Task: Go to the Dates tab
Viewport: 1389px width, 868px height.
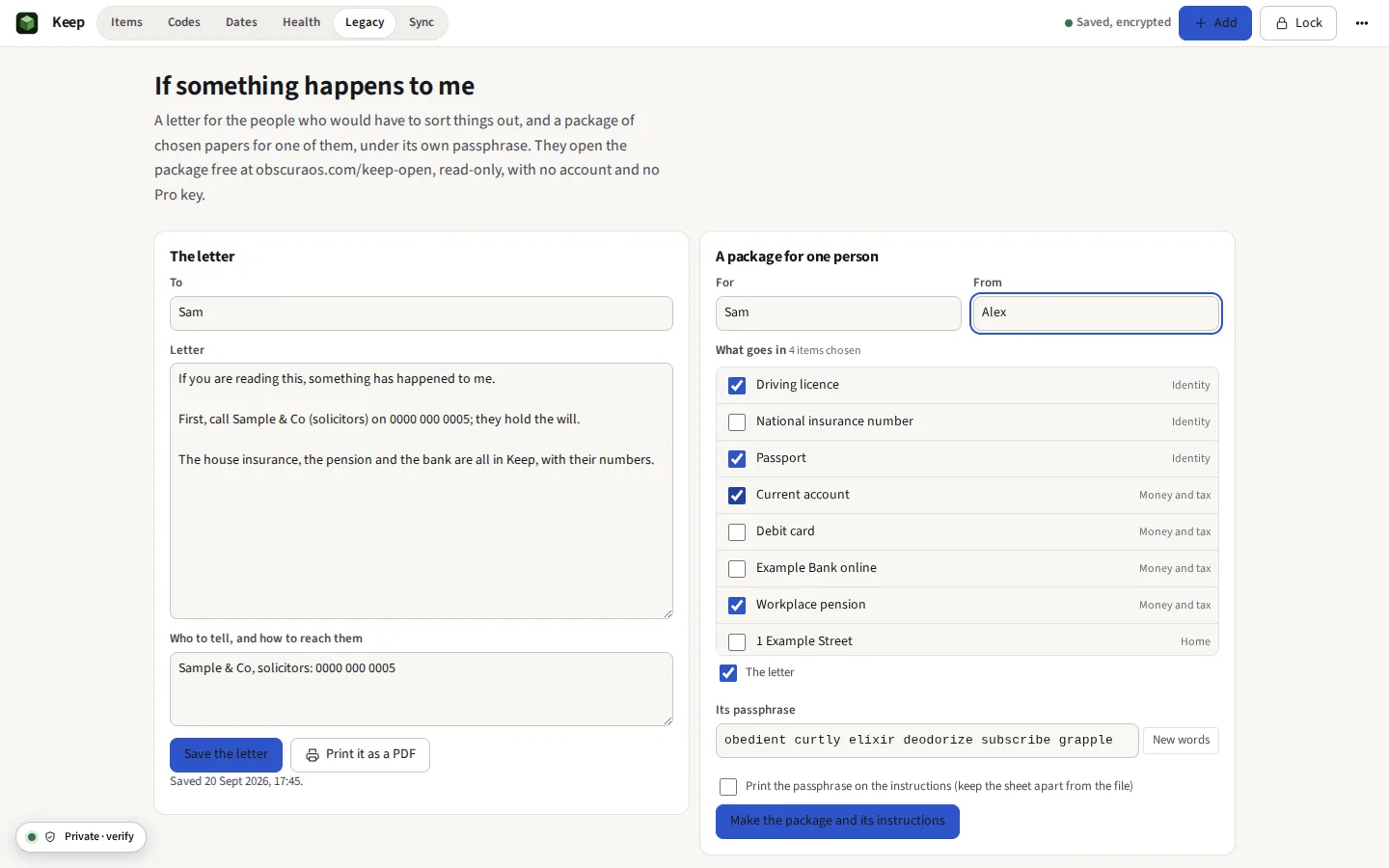Action: click(241, 23)
